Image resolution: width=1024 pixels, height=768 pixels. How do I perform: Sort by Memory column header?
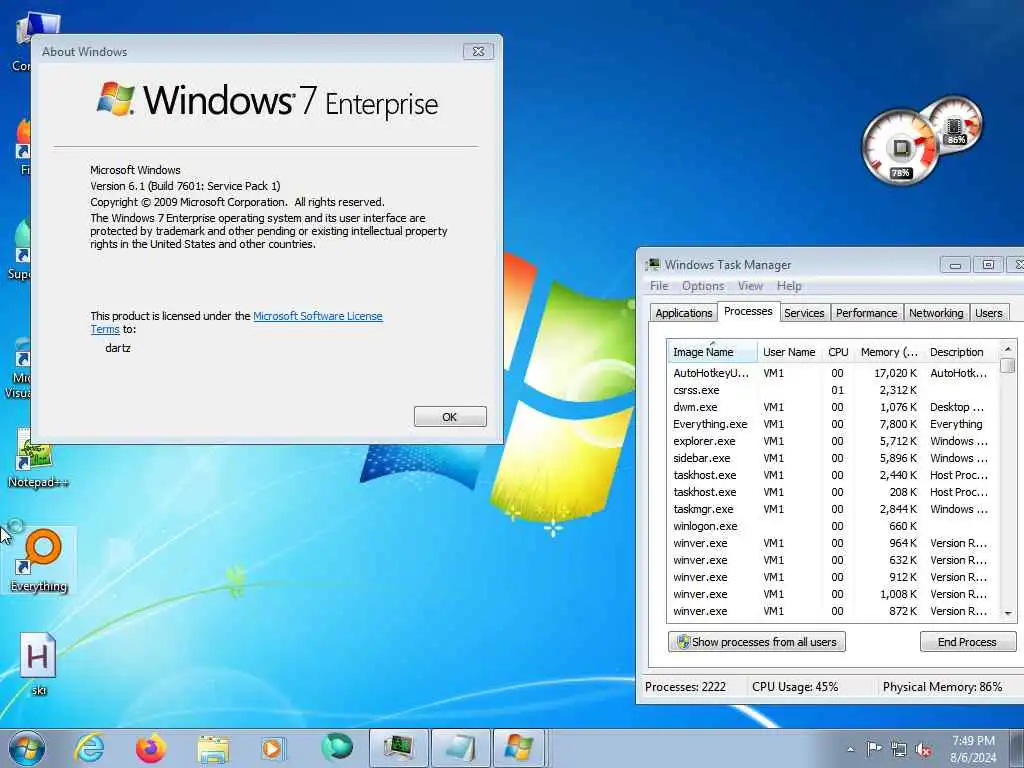pos(889,352)
